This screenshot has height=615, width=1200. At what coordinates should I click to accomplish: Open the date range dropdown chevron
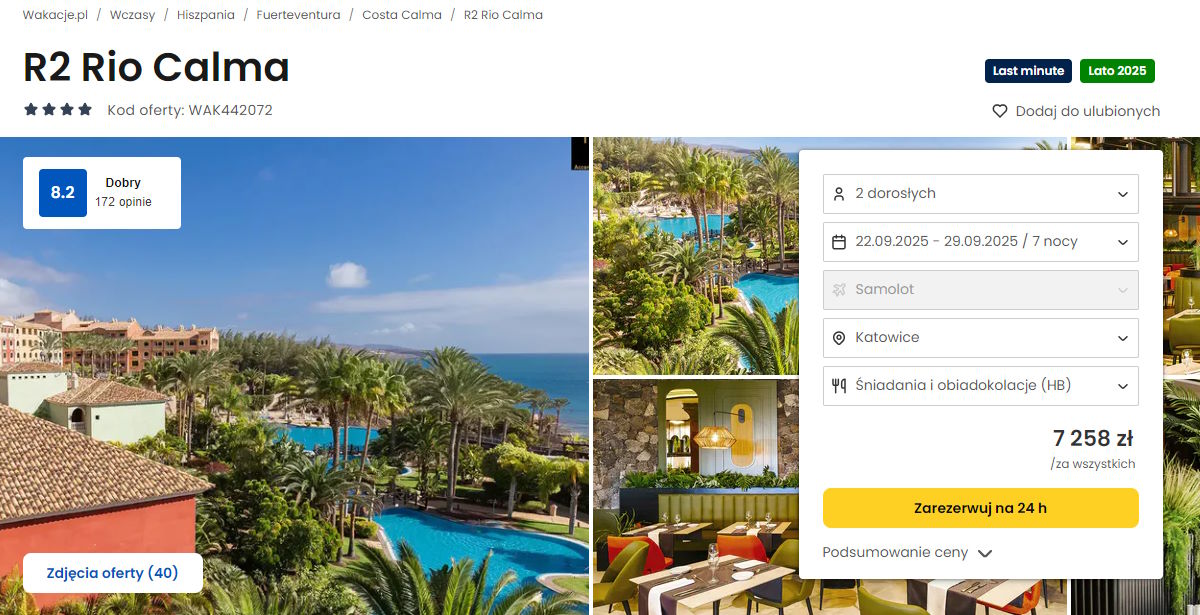[x=1123, y=242]
